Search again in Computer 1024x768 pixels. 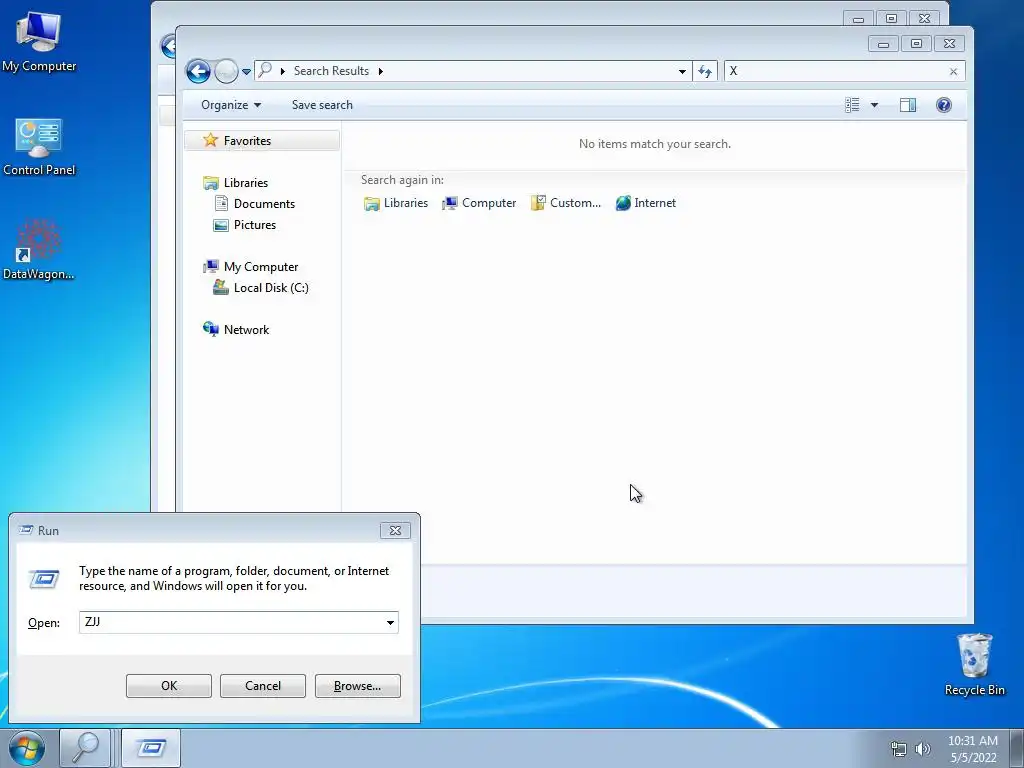pos(479,203)
